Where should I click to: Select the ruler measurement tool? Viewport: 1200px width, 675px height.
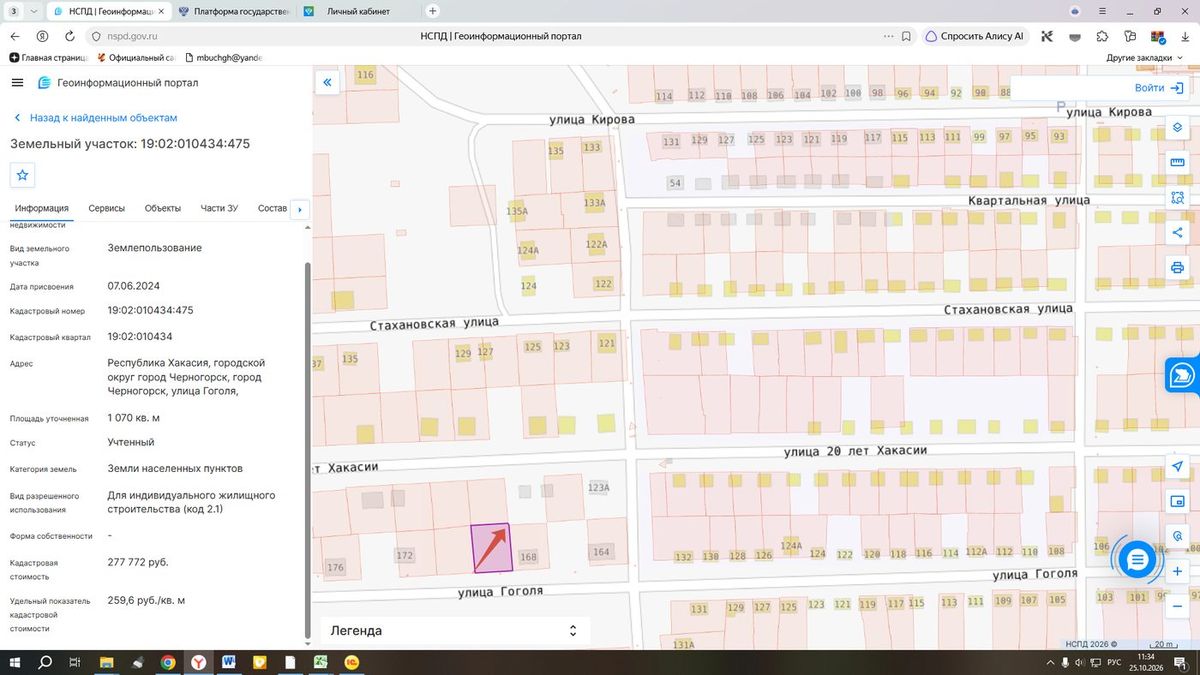coord(1177,163)
